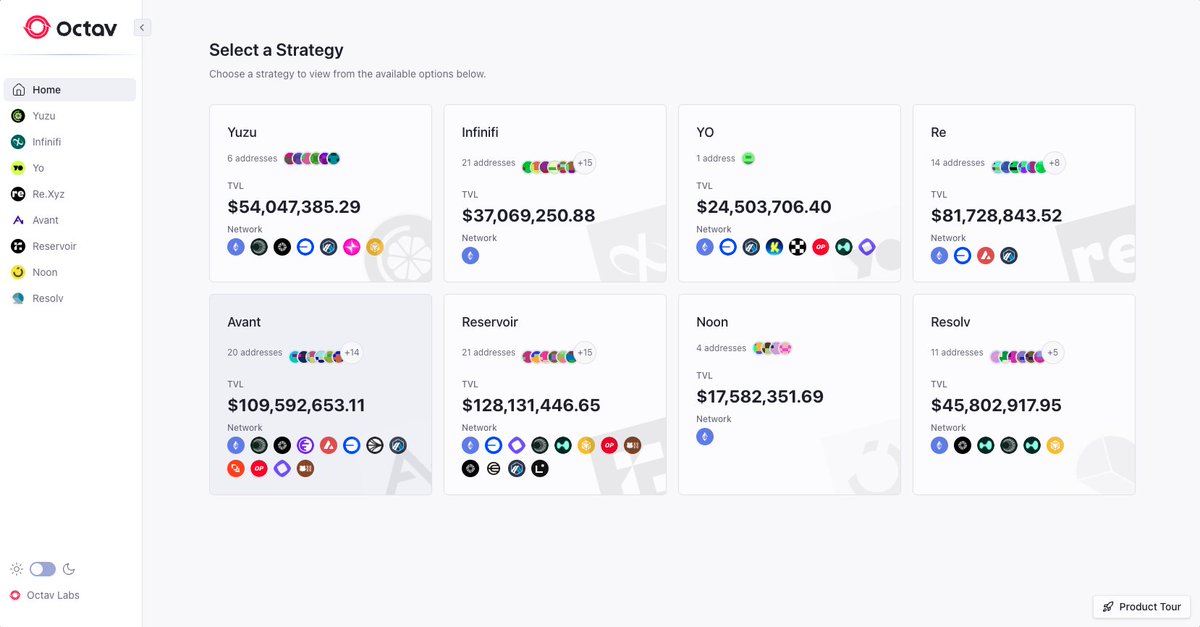Click the Ethereum network icon on Yuzu card
Image resolution: width=1200 pixels, height=627 pixels.
[236, 247]
